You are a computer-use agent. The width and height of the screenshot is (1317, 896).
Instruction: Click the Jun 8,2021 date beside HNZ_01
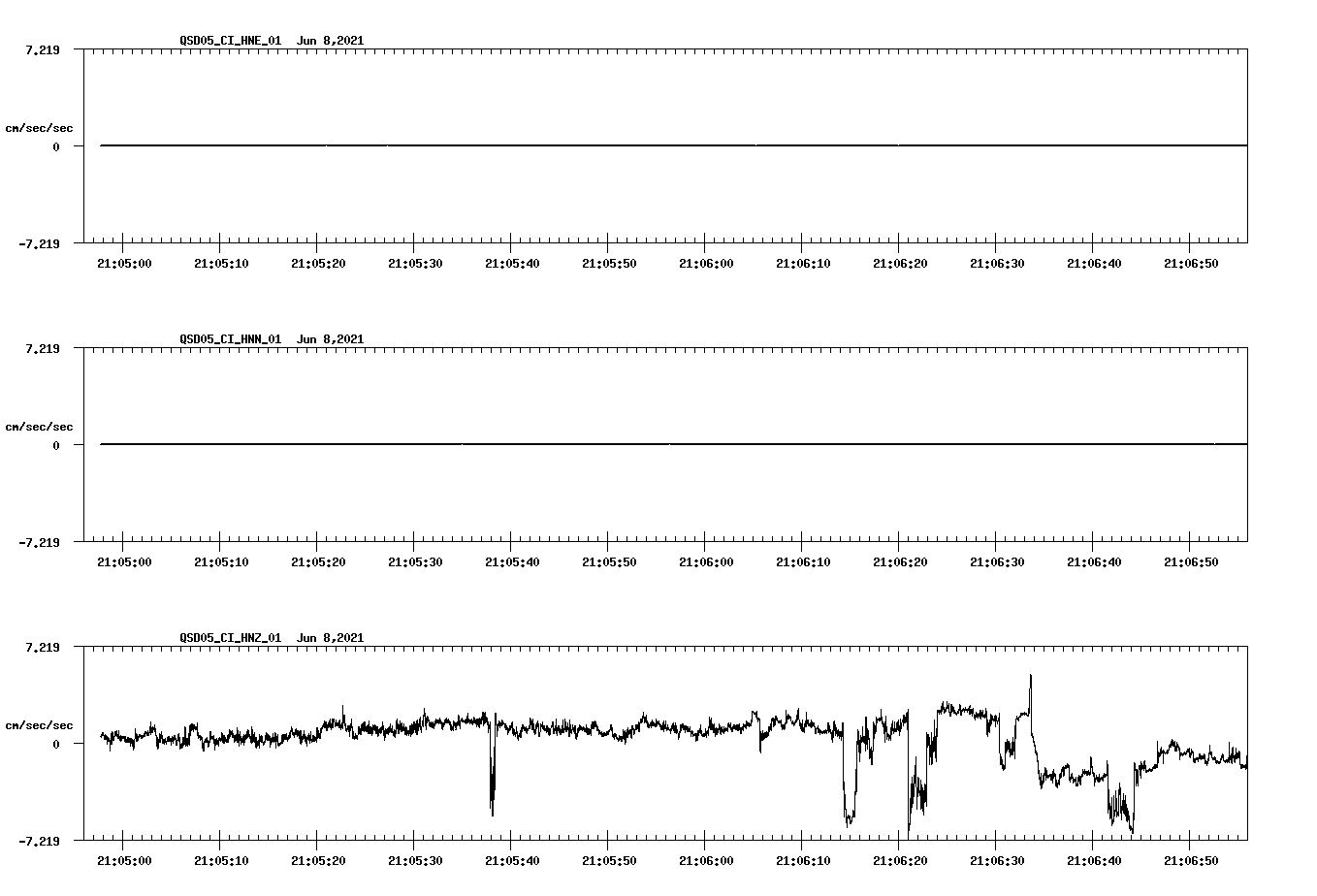[330, 638]
